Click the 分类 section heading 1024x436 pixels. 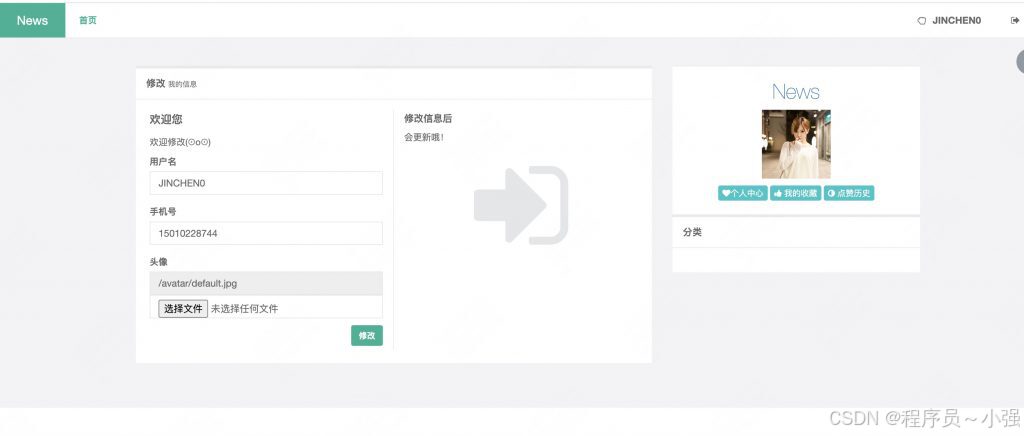tap(692, 232)
